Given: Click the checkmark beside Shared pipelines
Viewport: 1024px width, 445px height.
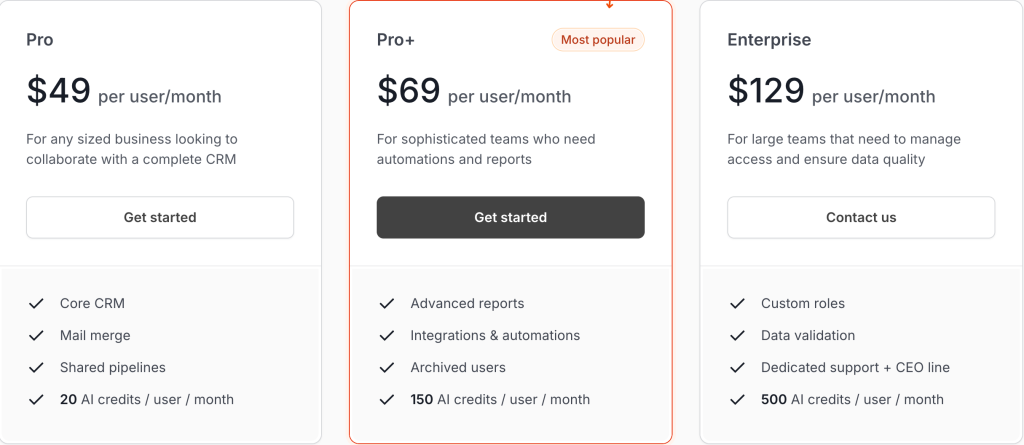Looking at the screenshot, I should coord(36,368).
